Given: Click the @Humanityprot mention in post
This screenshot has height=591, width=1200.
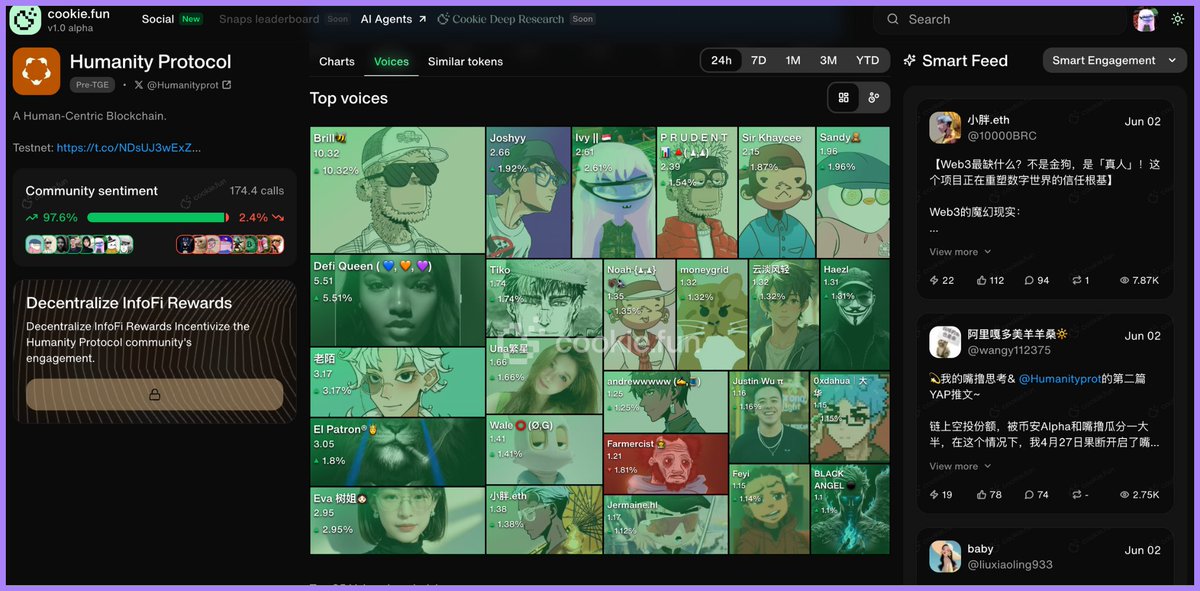Looking at the screenshot, I should pyautogui.click(x=1059, y=379).
